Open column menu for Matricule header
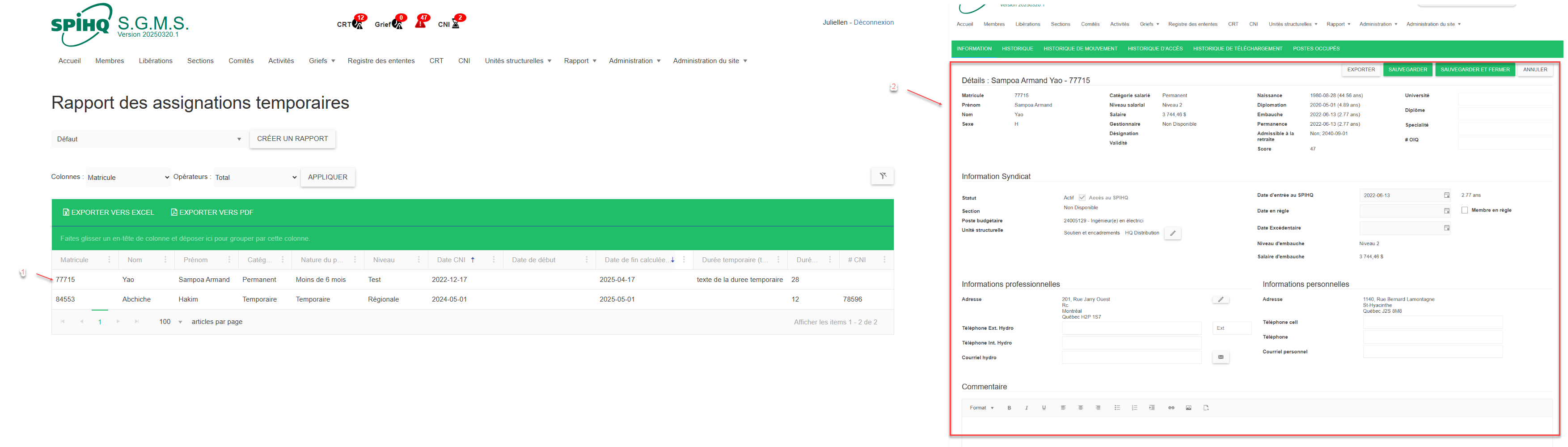 pyautogui.click(x=110, y=260)
